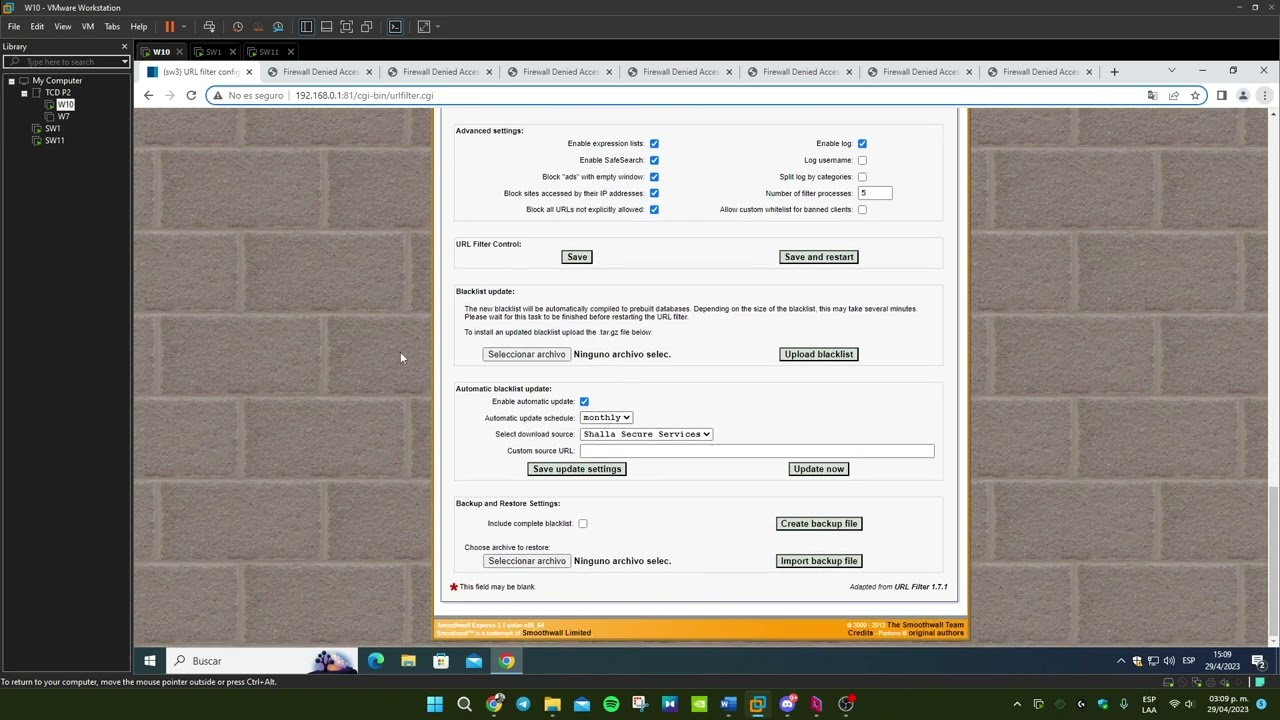Open Mail app in guest taskbar
This screenshot has height=720, width=1280.
[x=474, y=661]
